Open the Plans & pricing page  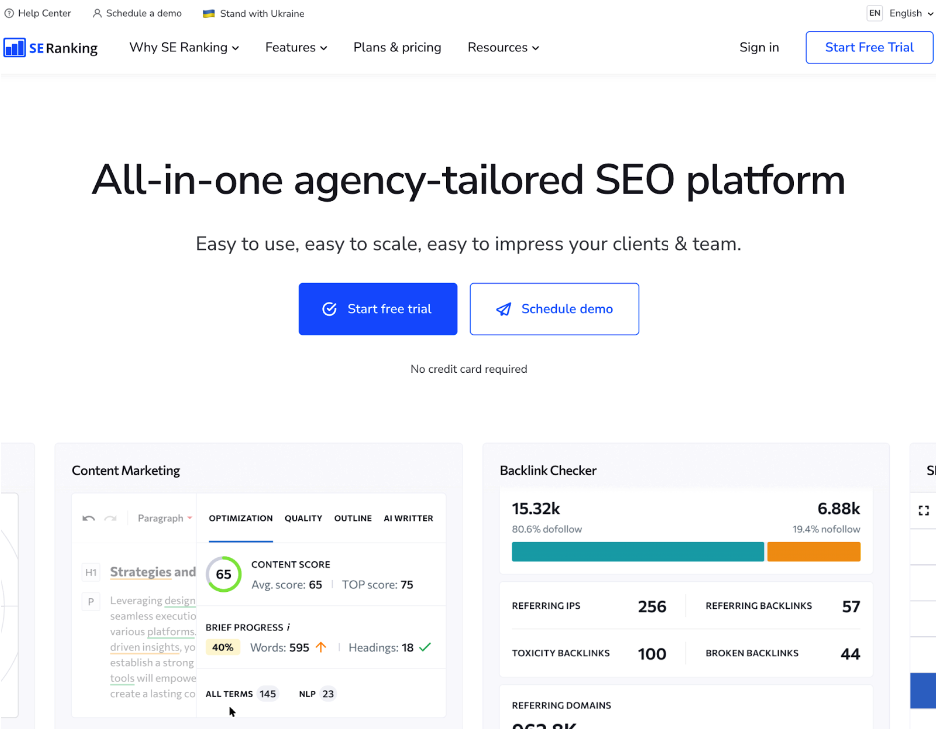pos(397,47)
